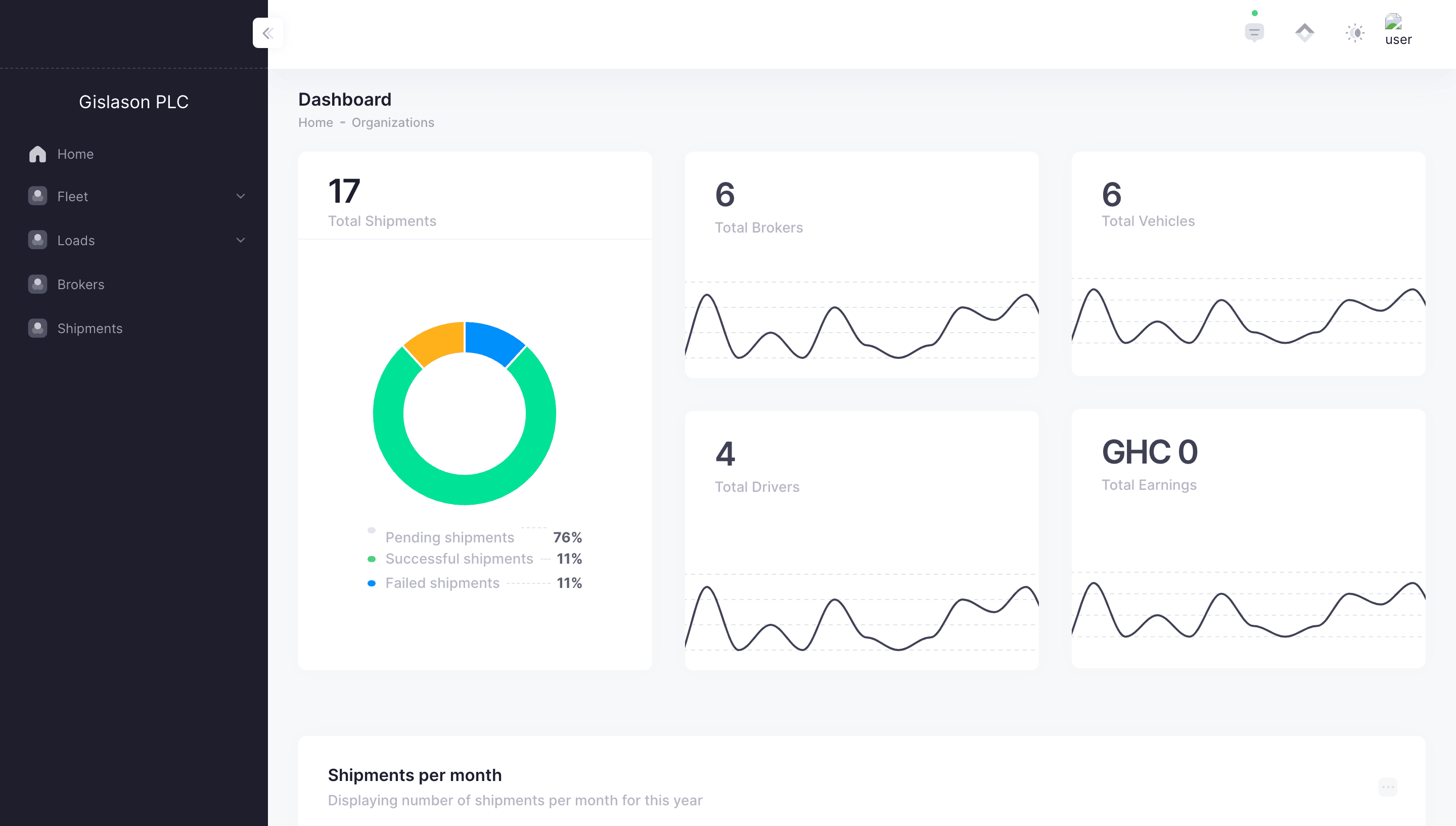Click the Fleet sidebar icon

37,196
